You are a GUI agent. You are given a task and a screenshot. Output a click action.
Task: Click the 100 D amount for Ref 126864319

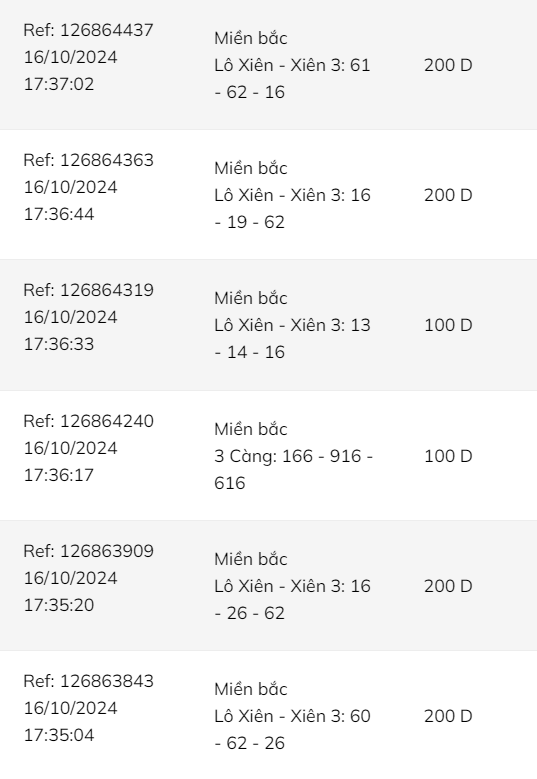[448, 325]
